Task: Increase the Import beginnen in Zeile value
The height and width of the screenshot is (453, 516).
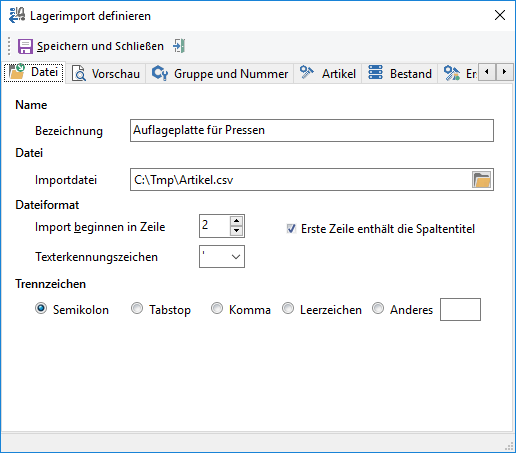Action: [236, 221]
